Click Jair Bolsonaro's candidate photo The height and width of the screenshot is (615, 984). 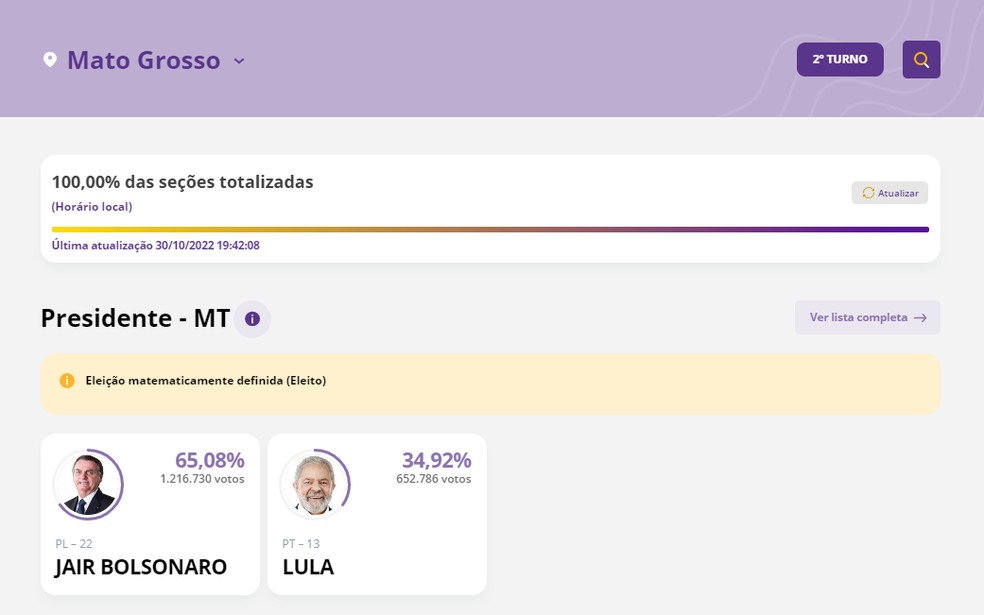tap(88, 484)
